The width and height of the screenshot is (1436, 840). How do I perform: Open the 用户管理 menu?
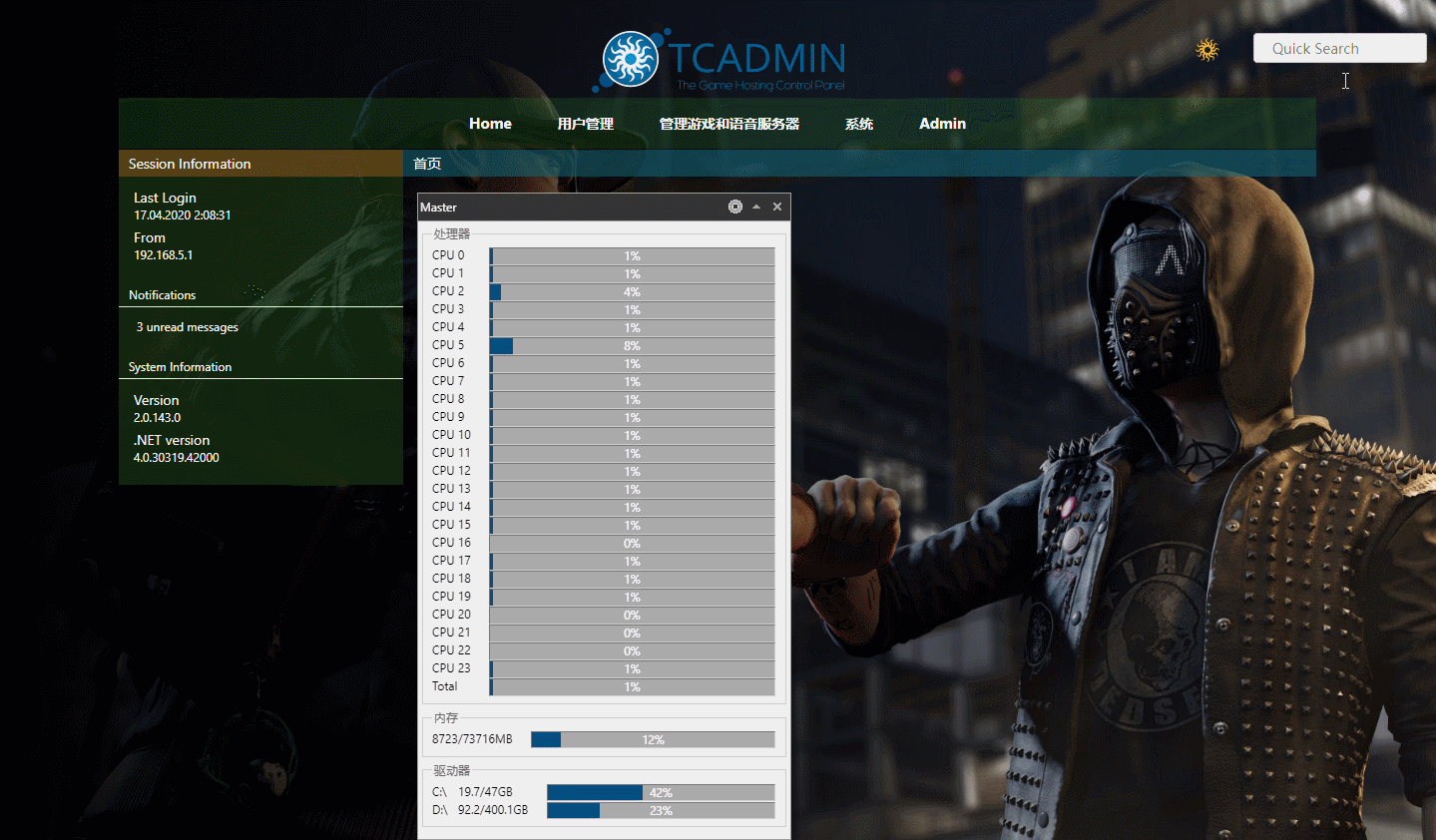586,124
